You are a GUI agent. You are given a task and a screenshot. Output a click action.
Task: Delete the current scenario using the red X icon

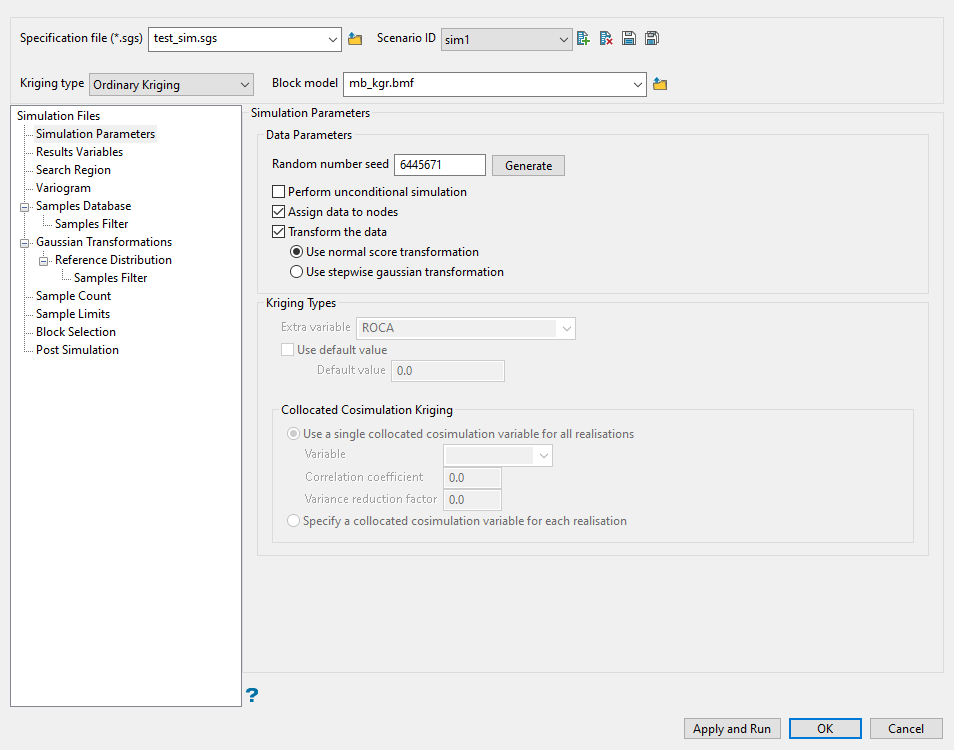(x=606, y=38)
